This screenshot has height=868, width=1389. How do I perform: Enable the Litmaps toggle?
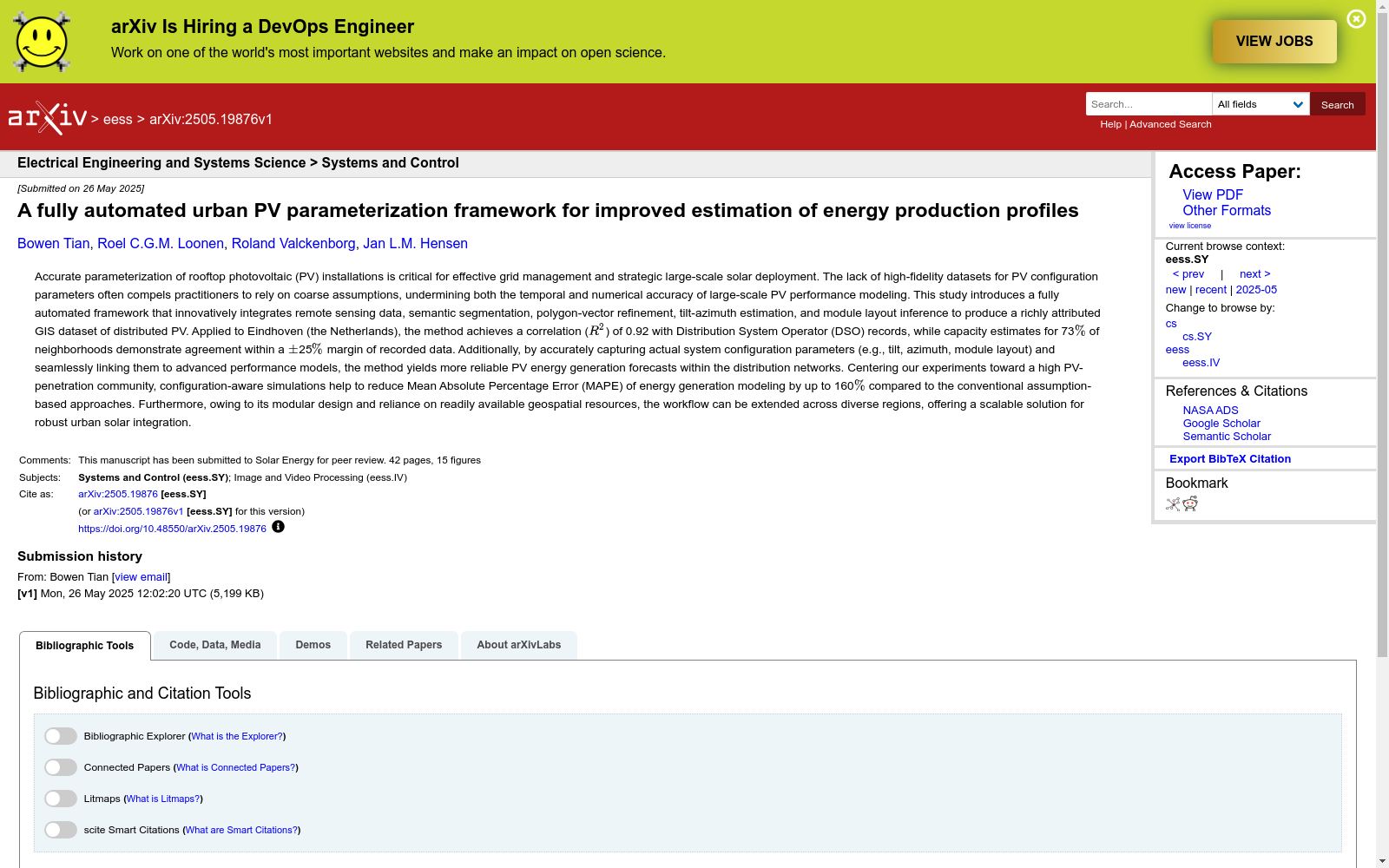coord(61,799)
